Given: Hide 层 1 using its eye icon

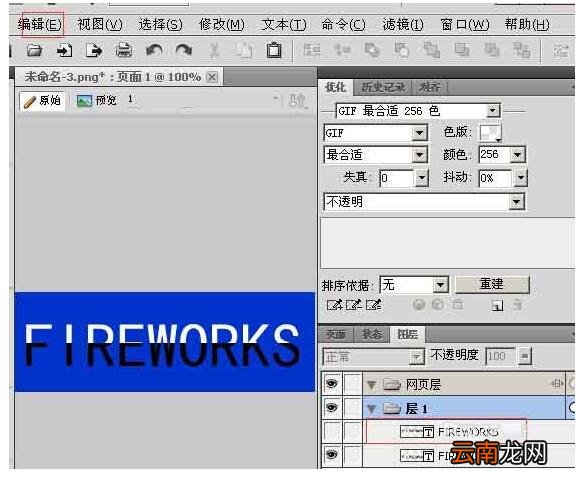Looking at the screenshot, I should 331,408.
